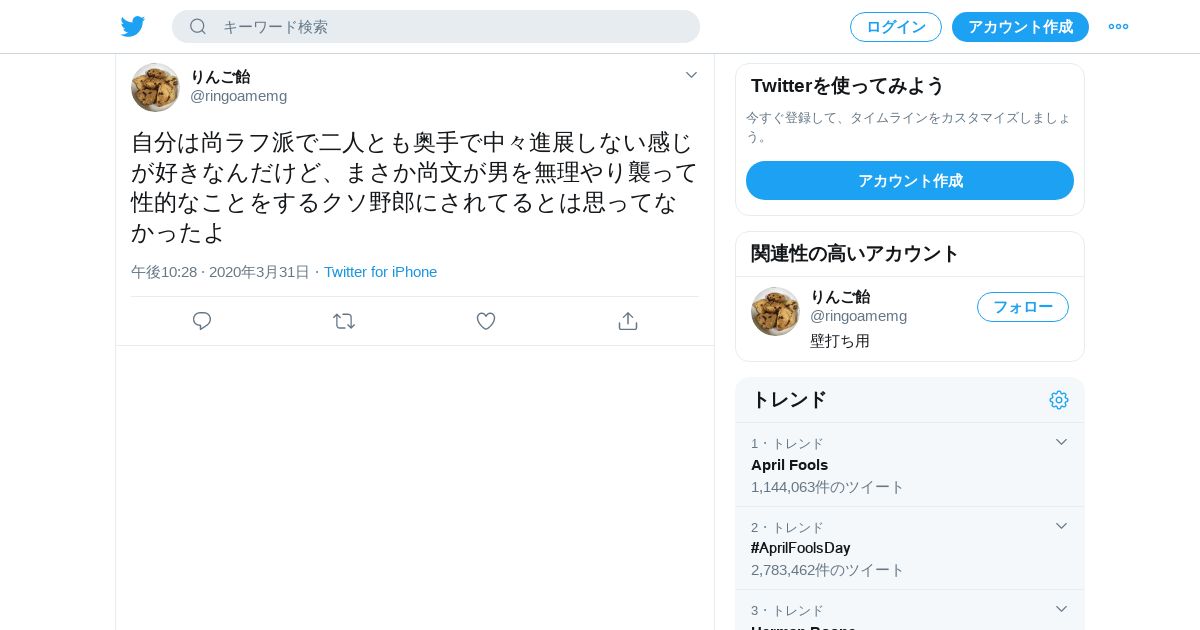Open the three-dot more menu in header
This screenshot has height=630, width=1200.
point(1118,27)
